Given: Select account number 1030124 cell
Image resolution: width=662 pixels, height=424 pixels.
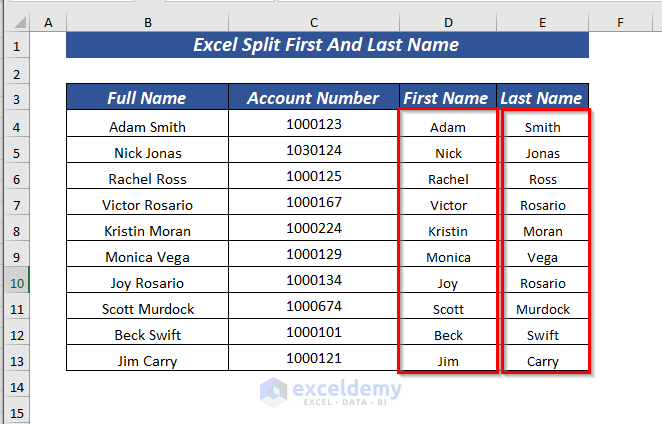Looking at the screenshot, I should pos(313,151).
